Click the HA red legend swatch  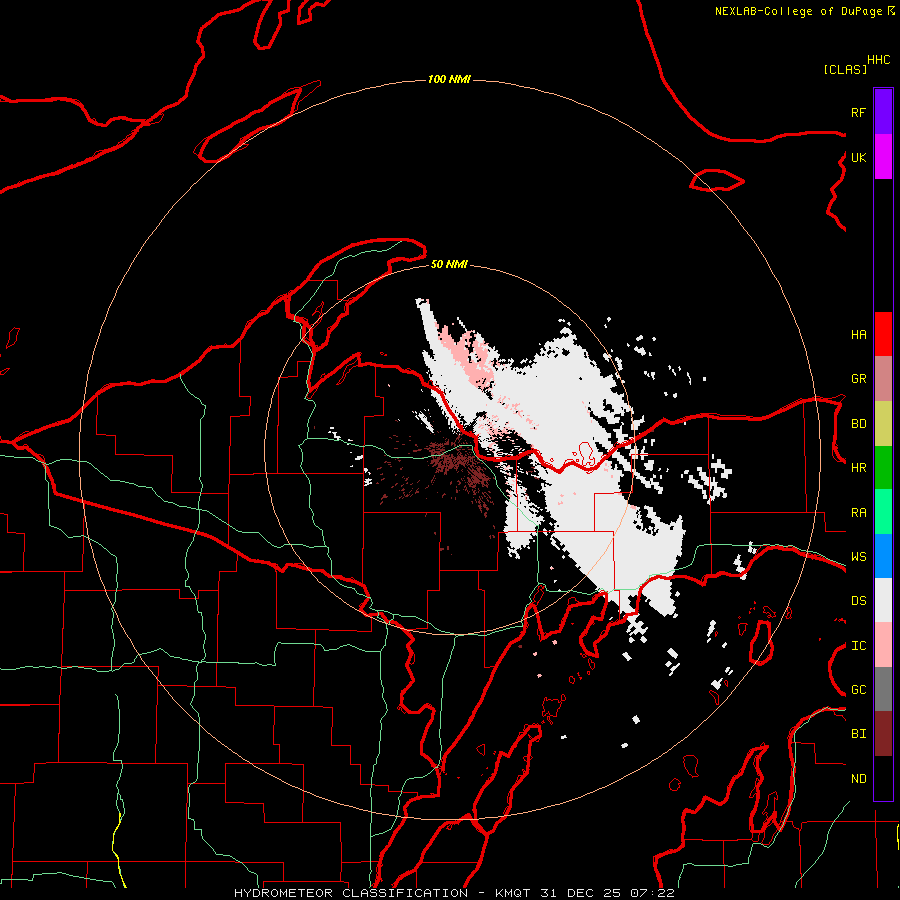[883, 334]
